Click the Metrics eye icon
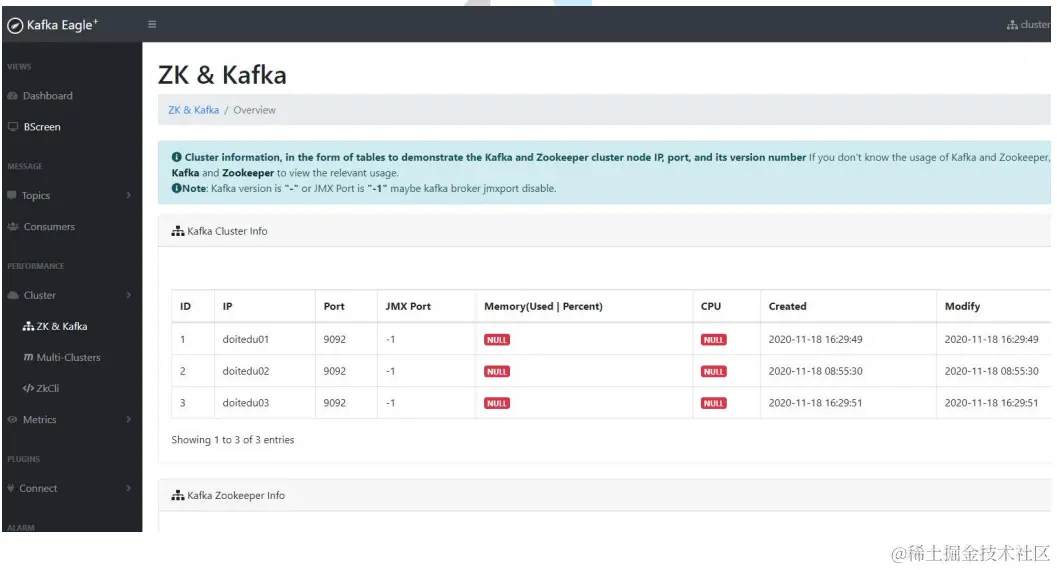This screenshot has height=570, width=1057. 12,419
